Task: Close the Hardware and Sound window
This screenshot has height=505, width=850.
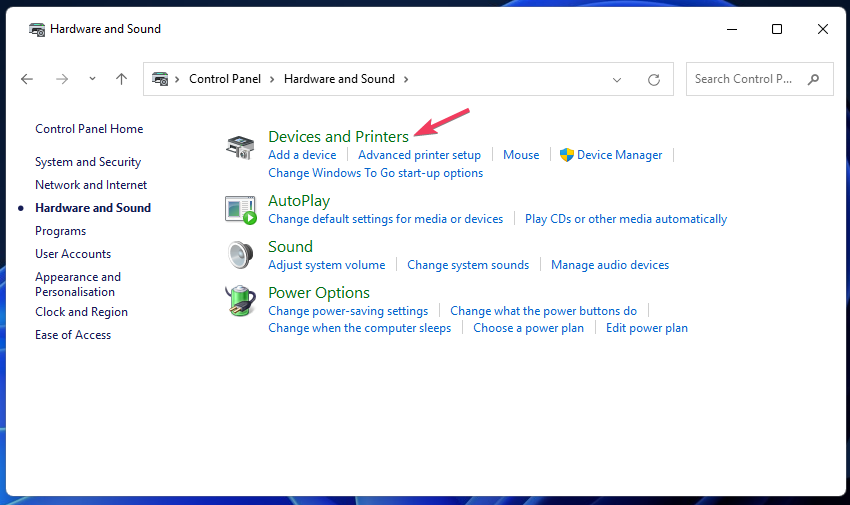Action: (x=822, y=29)
